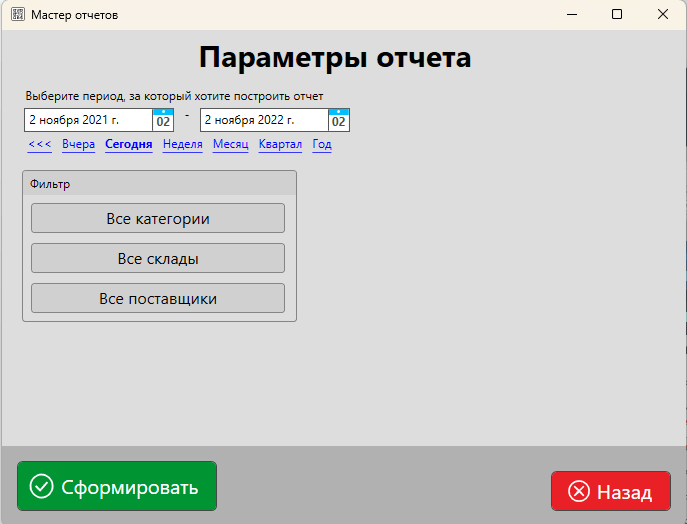Maximize the Мастер отчетов window
This screenshot has height=524, width=687.
click(x=617, y=15)
